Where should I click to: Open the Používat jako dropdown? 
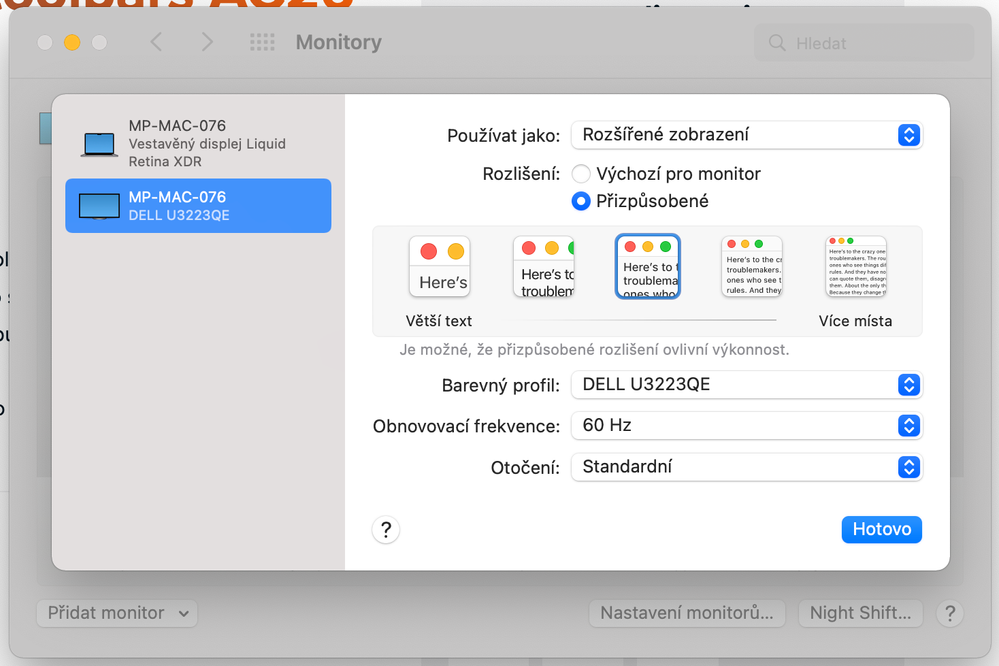(747, 135)
